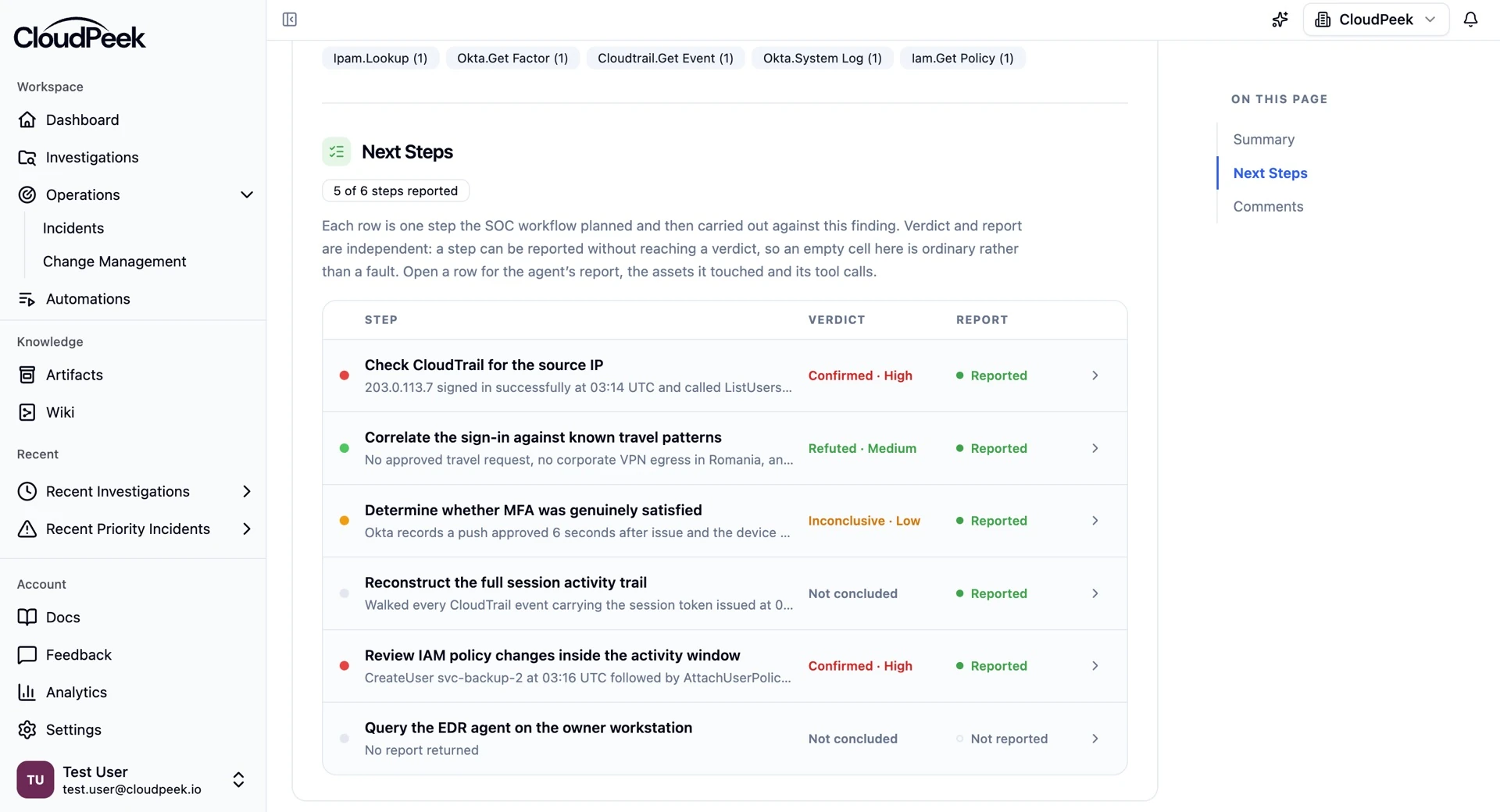Image resolution: width=1500 pixels, height=812 pixels.
Task: Click the CloudPeek logo
Action: pyautogui.click(x=80, y=34)
